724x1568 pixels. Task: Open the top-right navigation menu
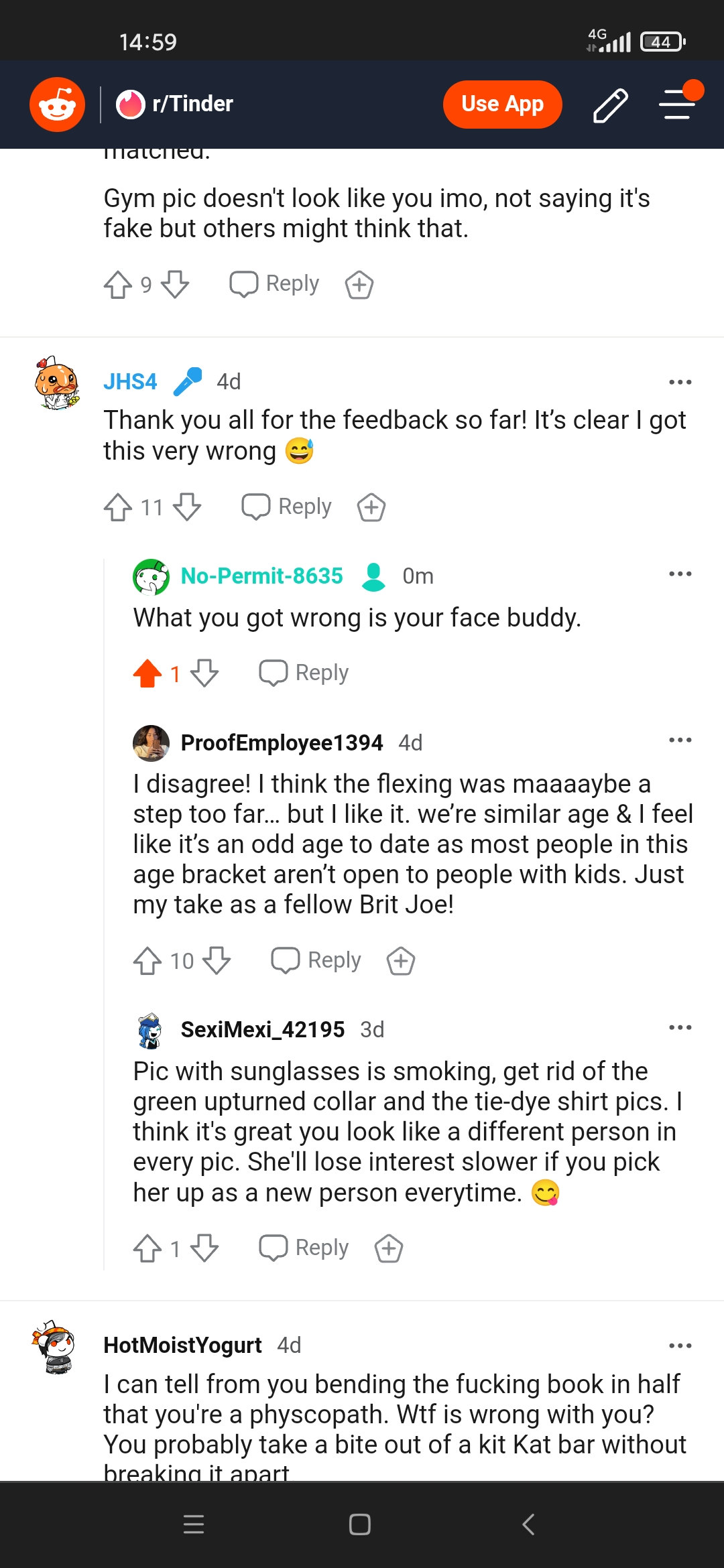coord(676,105)
